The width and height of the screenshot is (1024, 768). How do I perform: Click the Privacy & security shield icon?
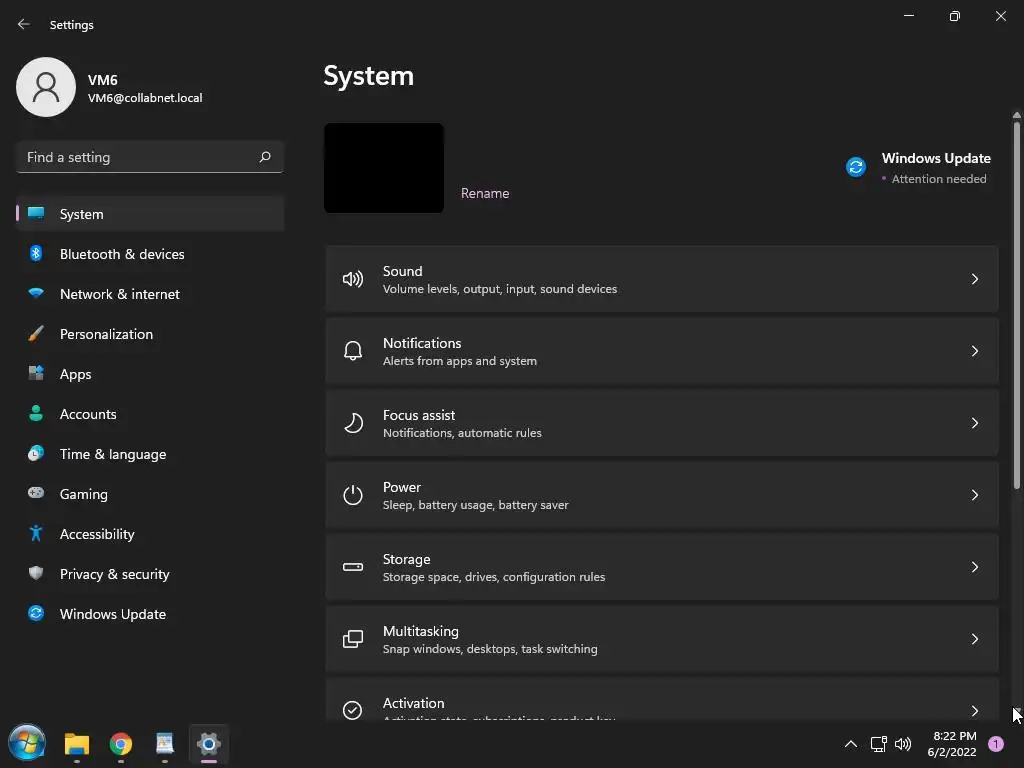[36, 573]
